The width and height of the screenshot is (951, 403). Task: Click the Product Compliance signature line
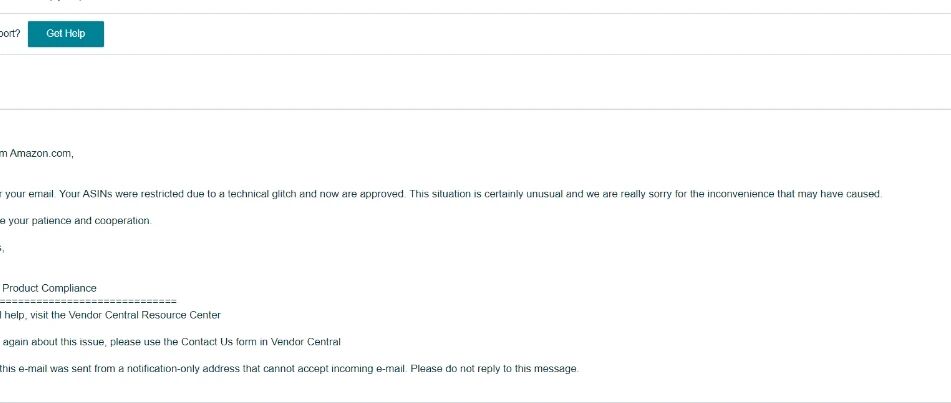(49, 288)
